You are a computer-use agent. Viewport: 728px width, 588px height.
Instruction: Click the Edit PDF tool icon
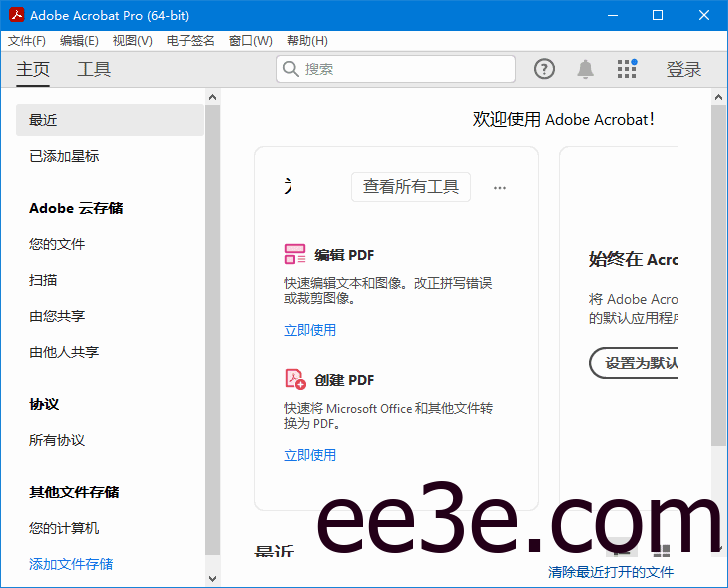[295, 254]
